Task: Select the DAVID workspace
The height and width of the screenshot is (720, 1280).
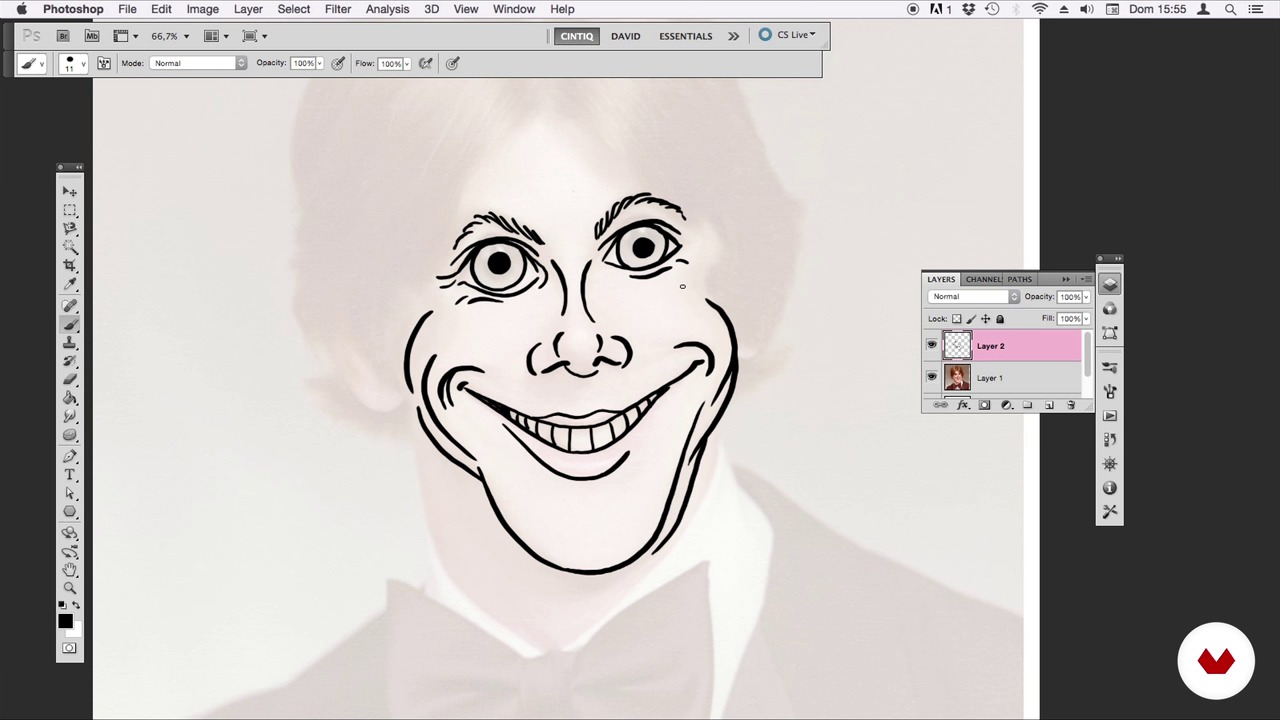Action: coord(626,36)
